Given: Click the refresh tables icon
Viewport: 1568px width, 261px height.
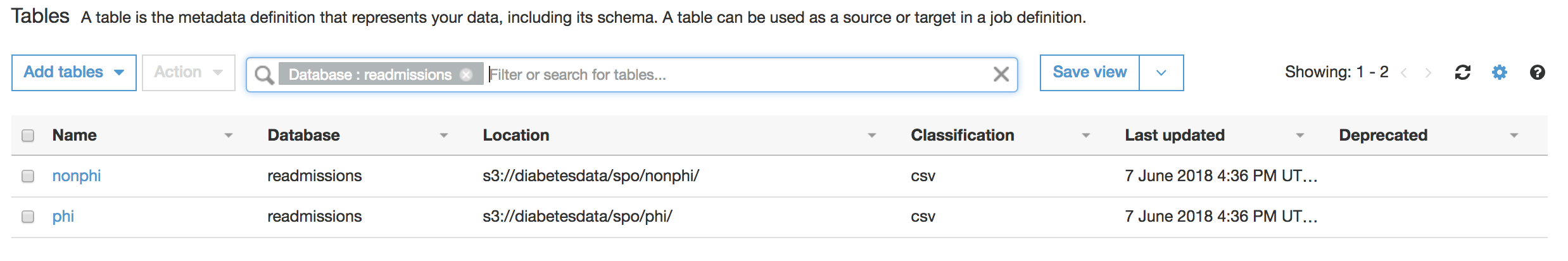Looking at the screenshot, I should [x=1462, y=73].
